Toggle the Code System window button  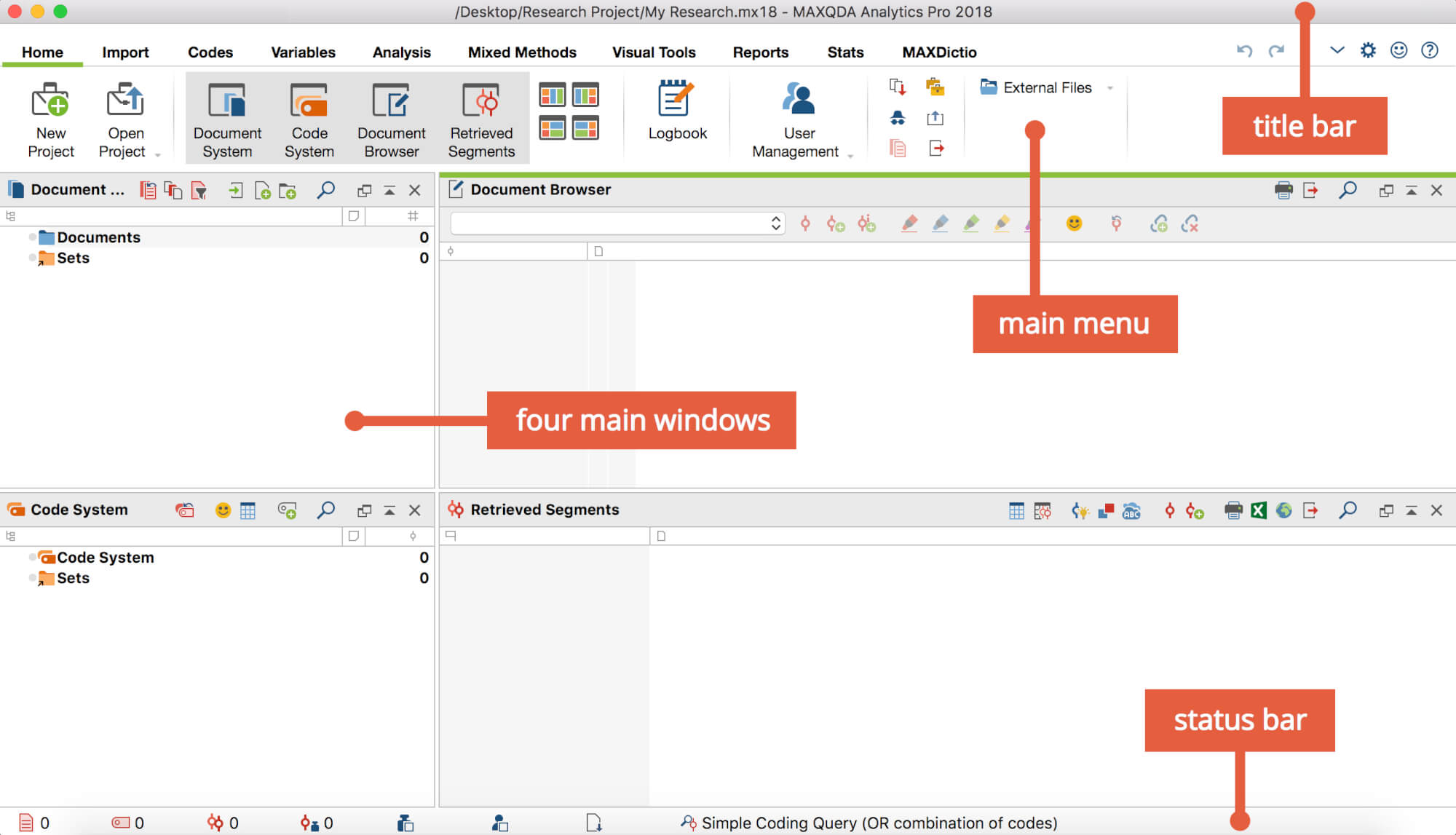click(309, 119)
